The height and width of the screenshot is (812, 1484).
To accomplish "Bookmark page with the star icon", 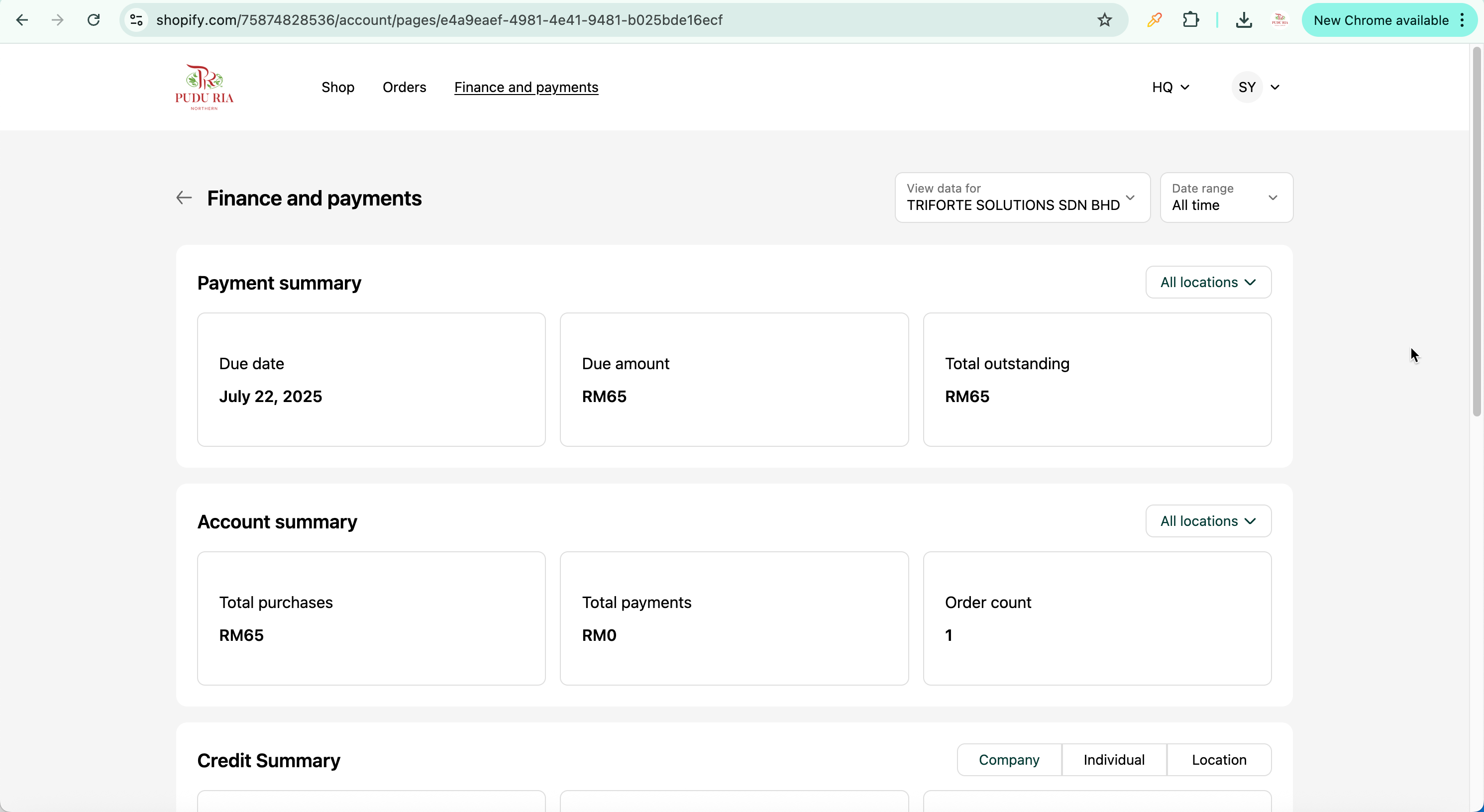I will (1104, 20).
